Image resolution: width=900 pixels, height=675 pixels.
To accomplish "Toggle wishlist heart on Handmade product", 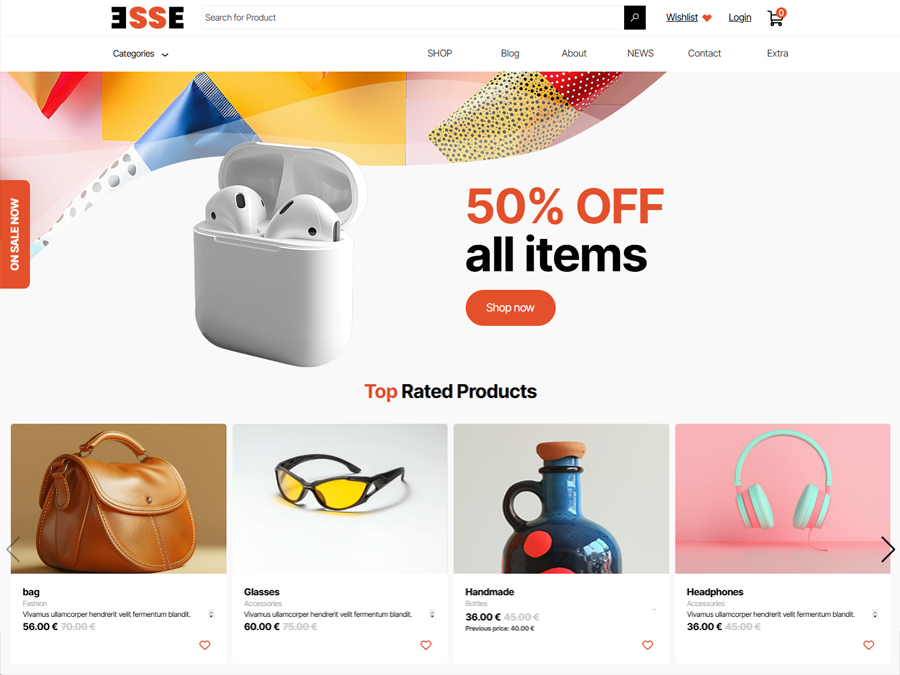I will (x=647, y=645).
